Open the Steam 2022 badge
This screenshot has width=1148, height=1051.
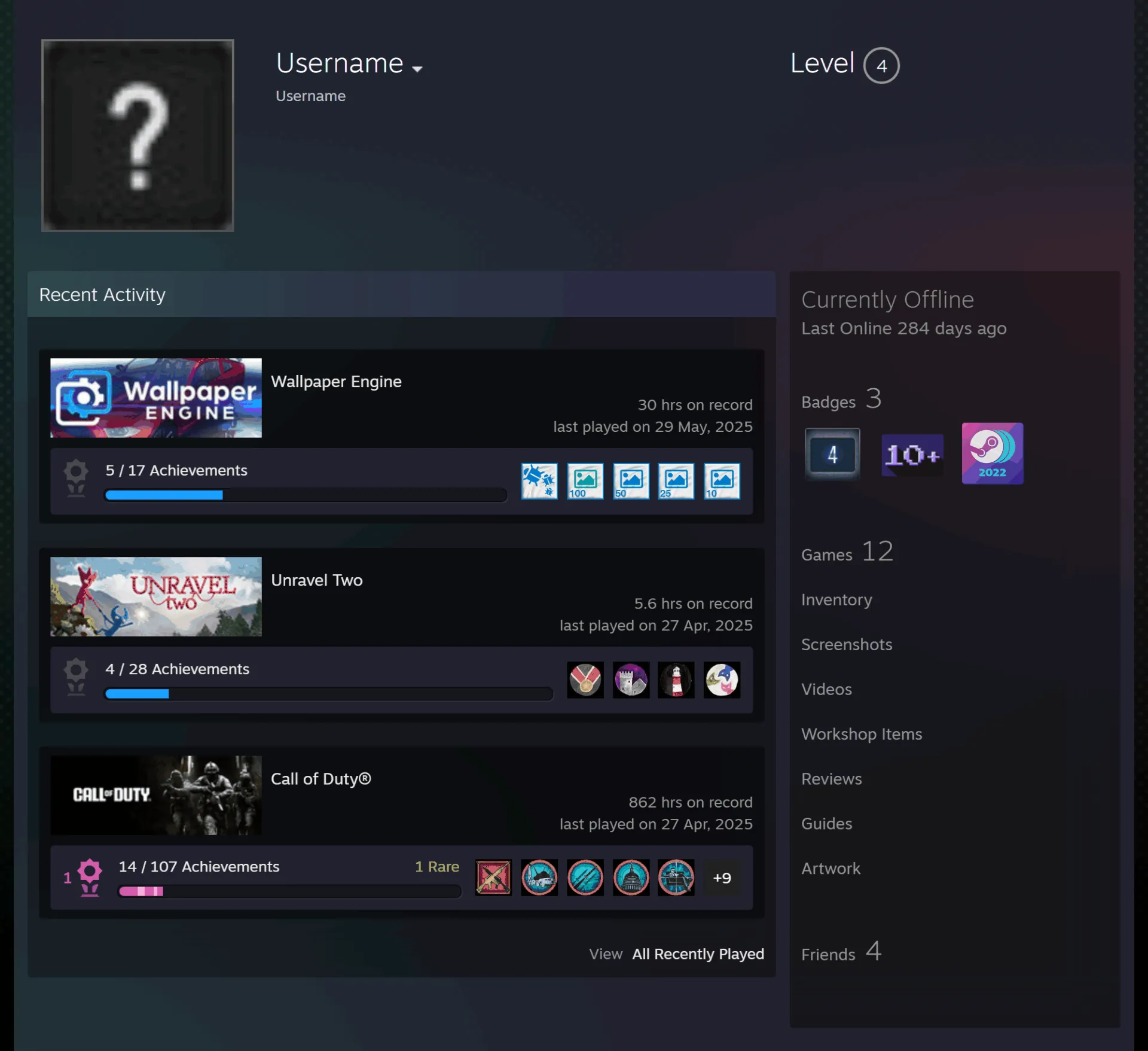click(992, 453)
